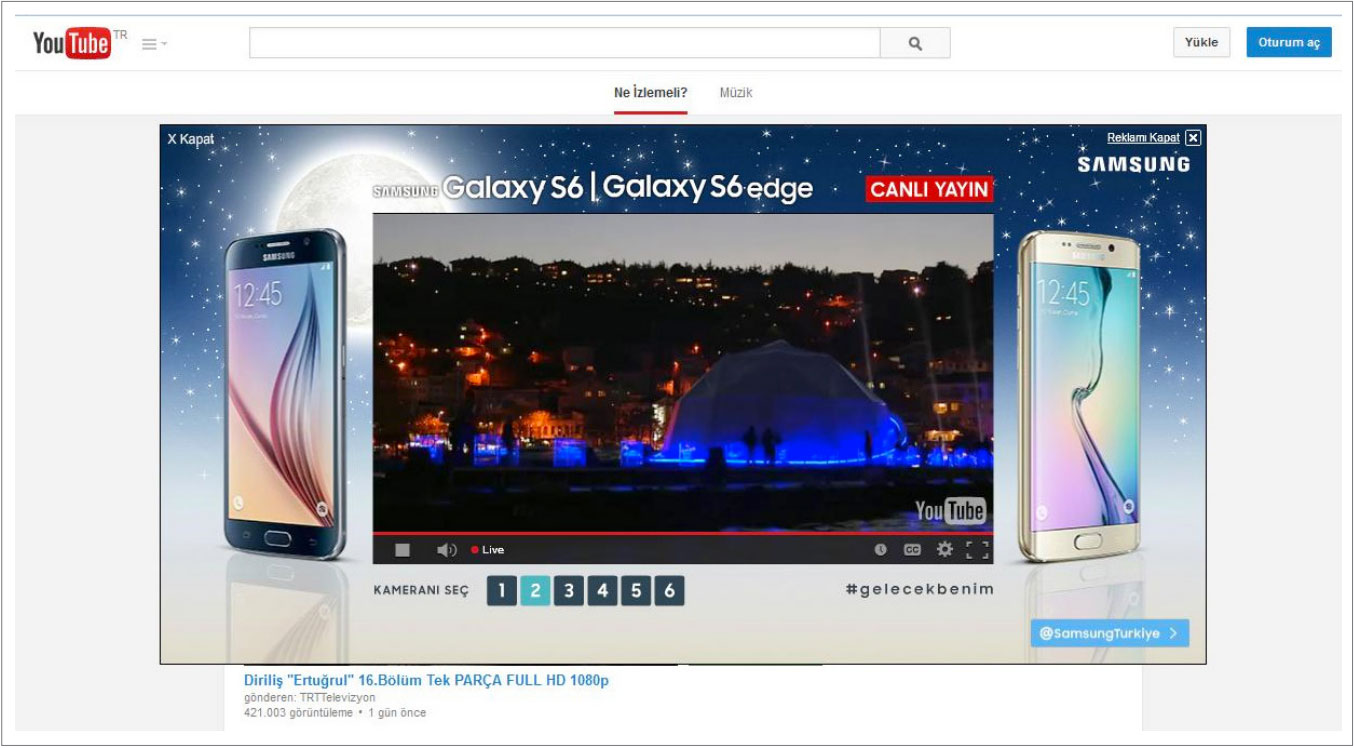The height and width of the screenshot is (748, 1354).
Task: Close ad with X box icon
Action: click(x=1193, y=138)
